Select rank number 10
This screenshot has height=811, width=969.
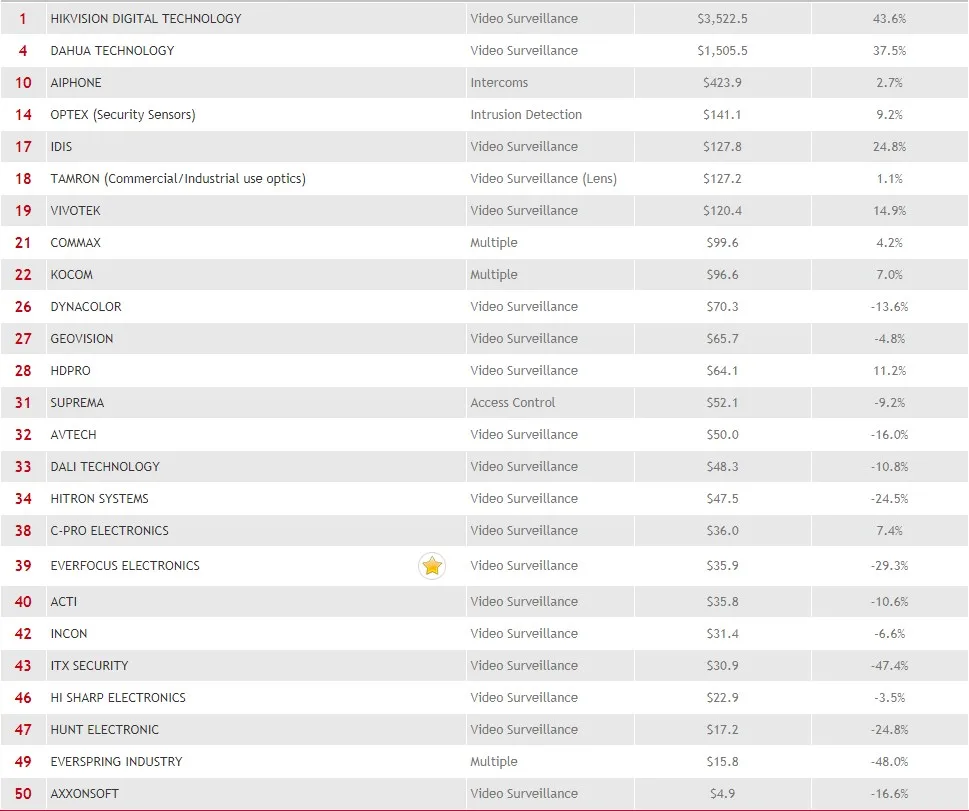[23, 83]
